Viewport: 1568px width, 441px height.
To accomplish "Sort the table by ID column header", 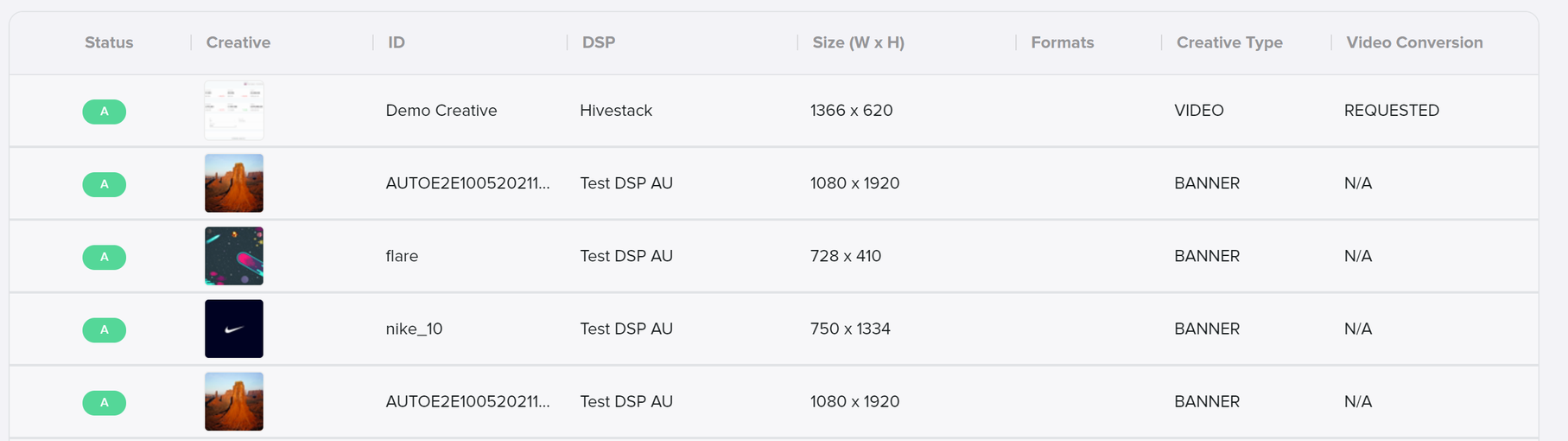I will click(397, 42).
